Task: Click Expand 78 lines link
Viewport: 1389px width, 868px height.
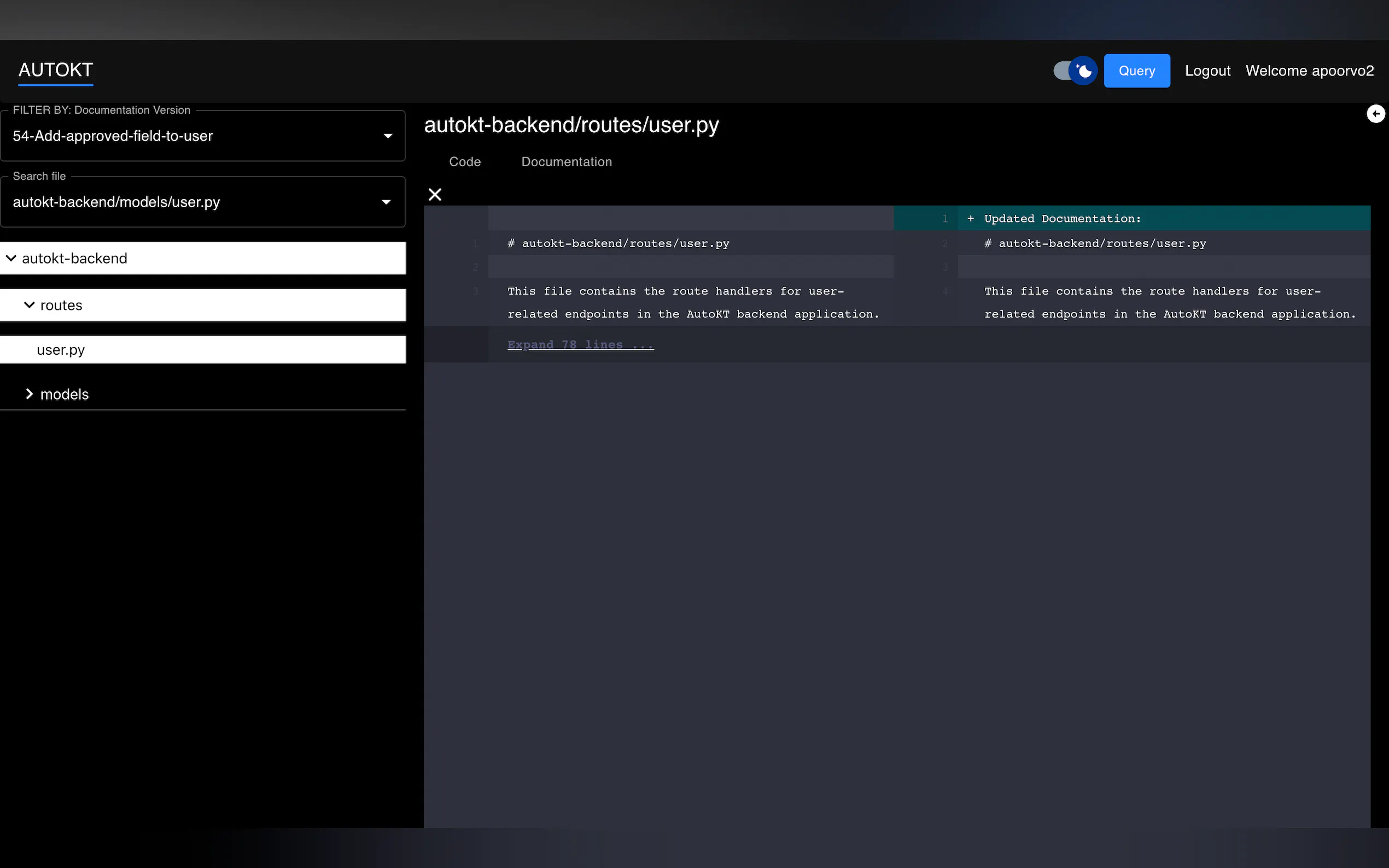Action: pyautogui.click(x=580, y=344)
